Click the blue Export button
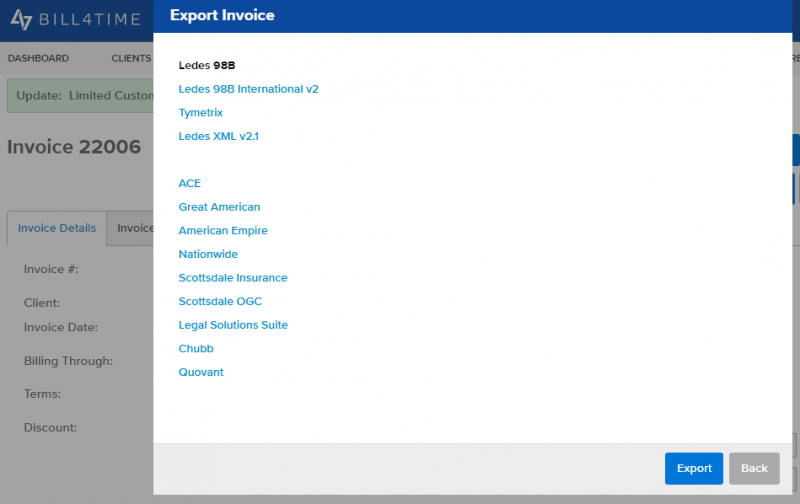This screenshot has height=504, width=800. point(694,468)
